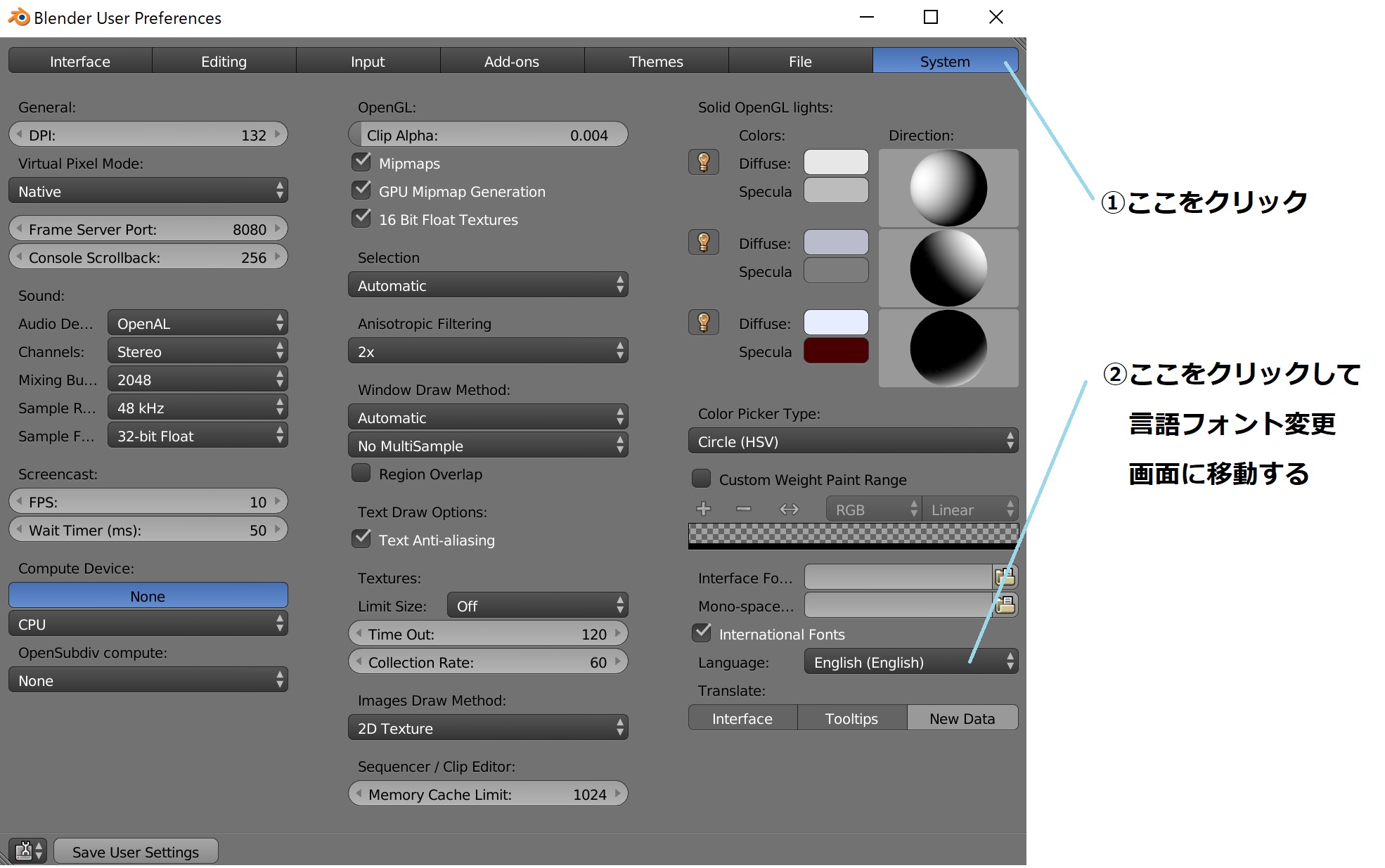Switch to the File tab
This screenshot has height=868, width=1385.
pyautogui.click(x=801, y=60)
